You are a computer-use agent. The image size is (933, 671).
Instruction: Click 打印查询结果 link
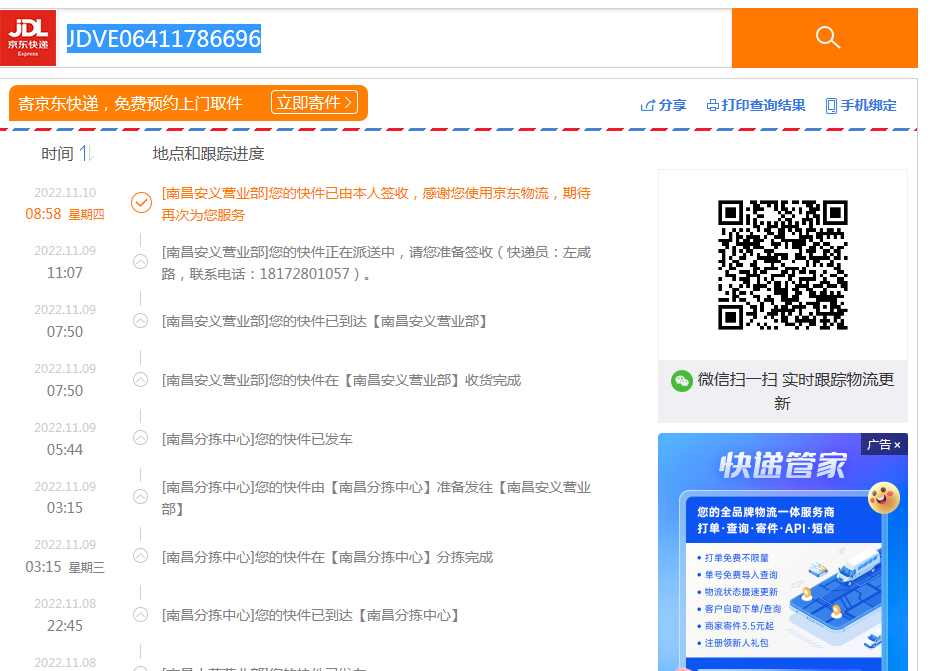[756, 105]
